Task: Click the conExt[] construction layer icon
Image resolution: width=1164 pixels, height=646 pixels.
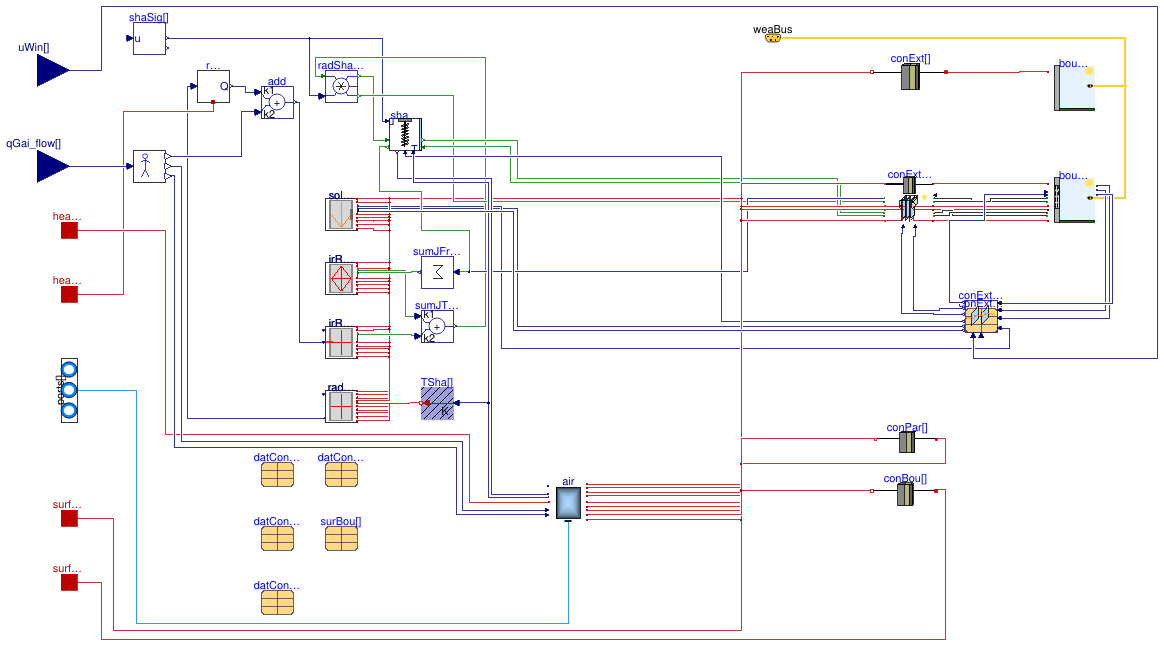Action: tap(910, 76)
